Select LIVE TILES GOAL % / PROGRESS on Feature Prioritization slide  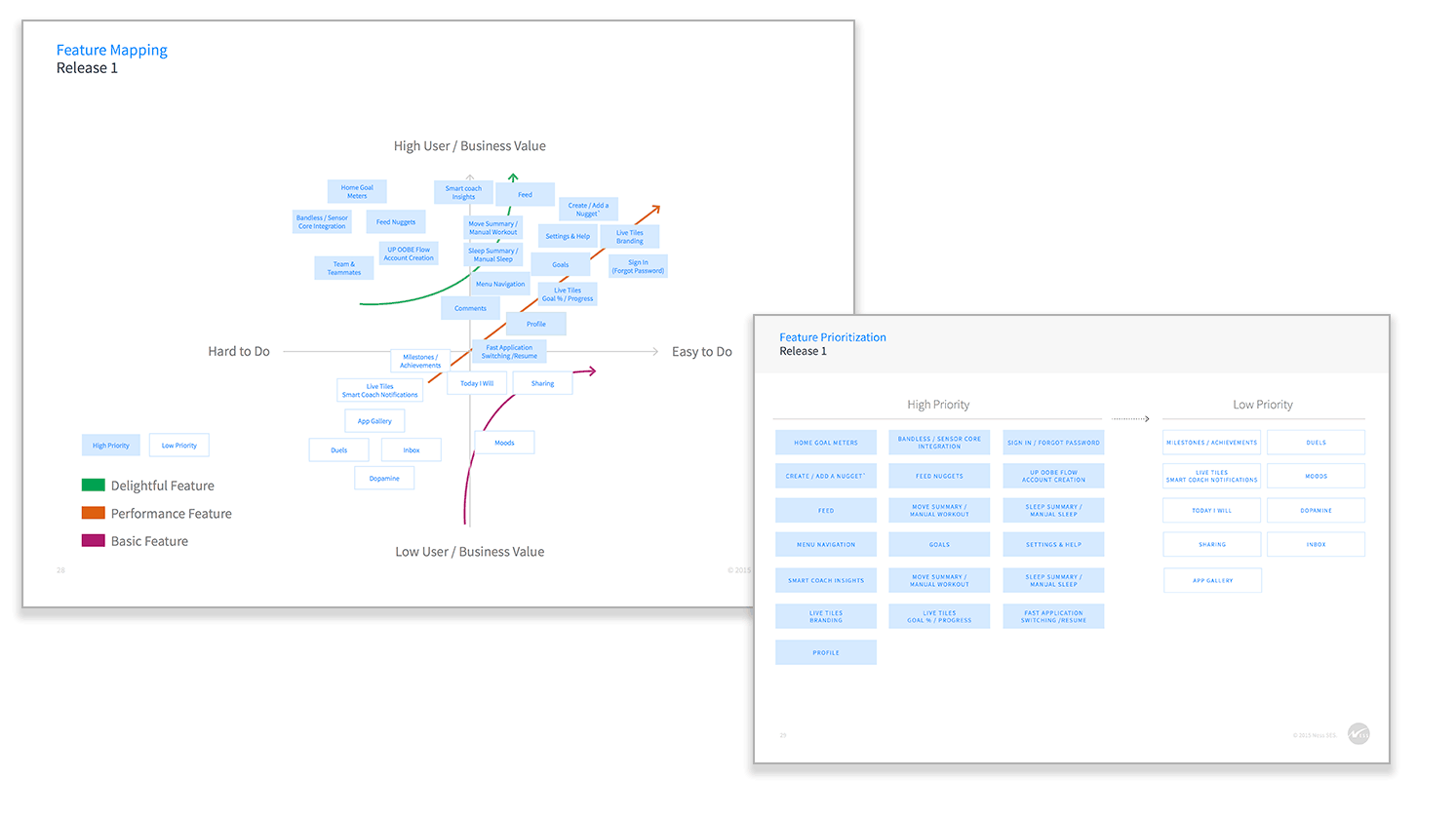pyautogui.click(x=939, y=616)
